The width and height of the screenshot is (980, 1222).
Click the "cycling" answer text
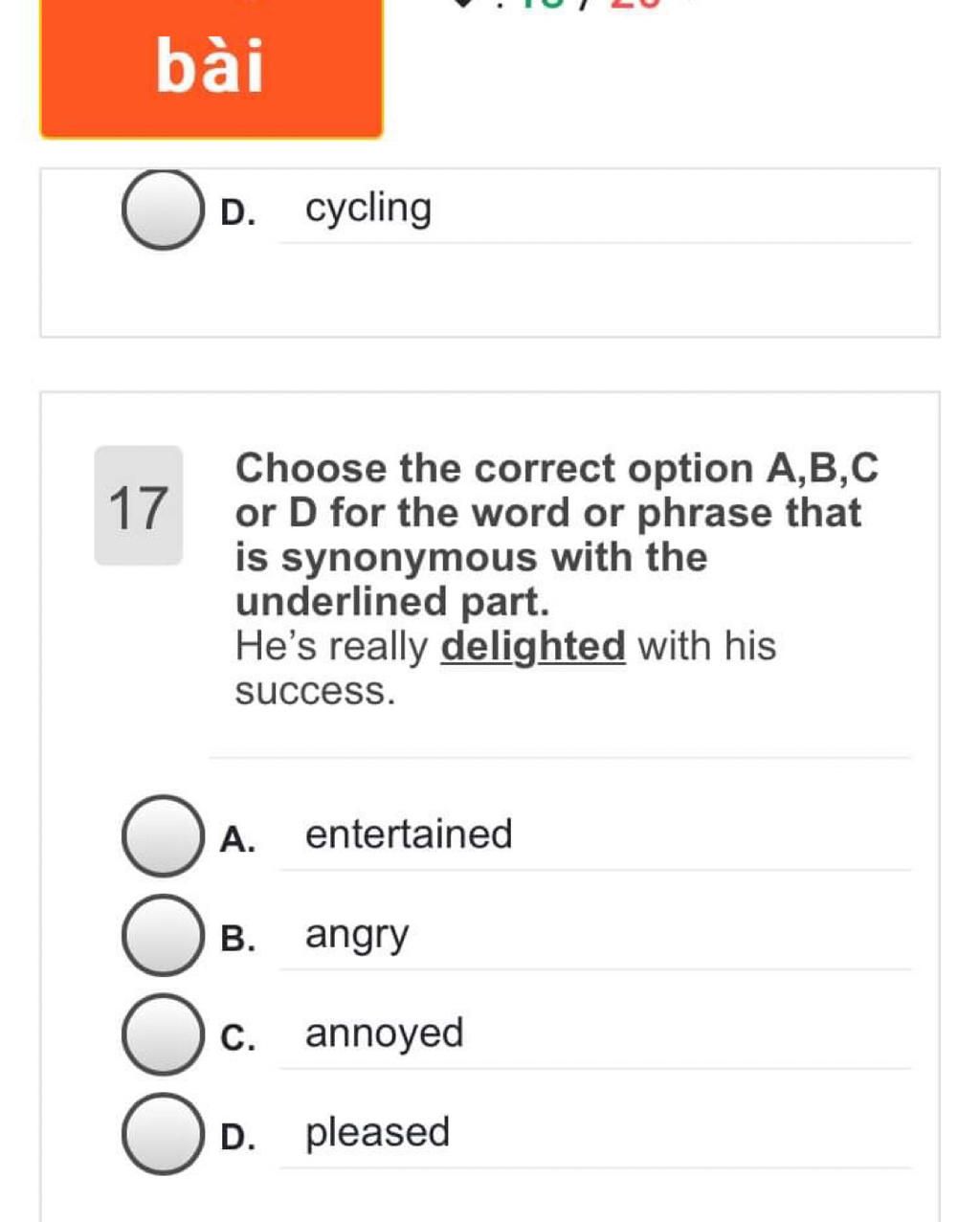coord(368,209)
